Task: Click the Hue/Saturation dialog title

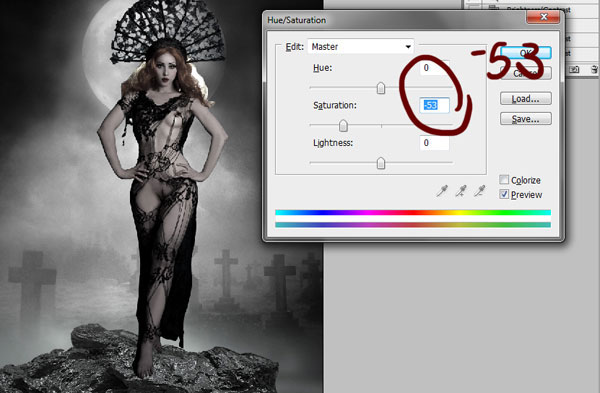Action: tap(297, 20)
